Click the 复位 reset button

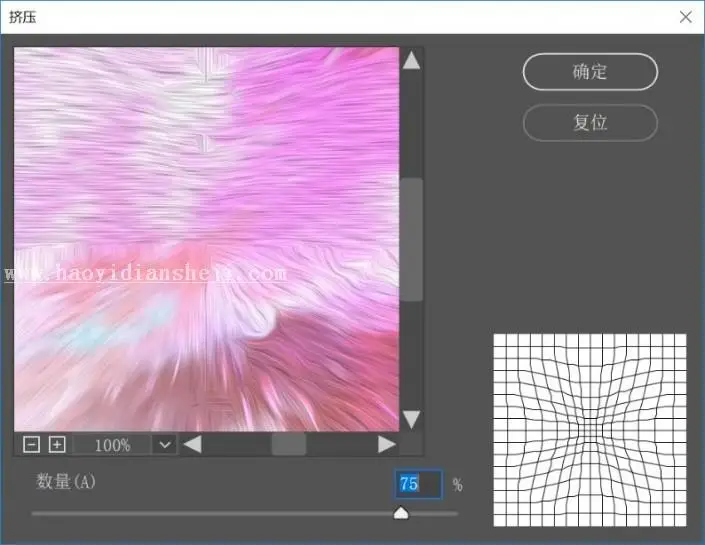coord(590,122)
